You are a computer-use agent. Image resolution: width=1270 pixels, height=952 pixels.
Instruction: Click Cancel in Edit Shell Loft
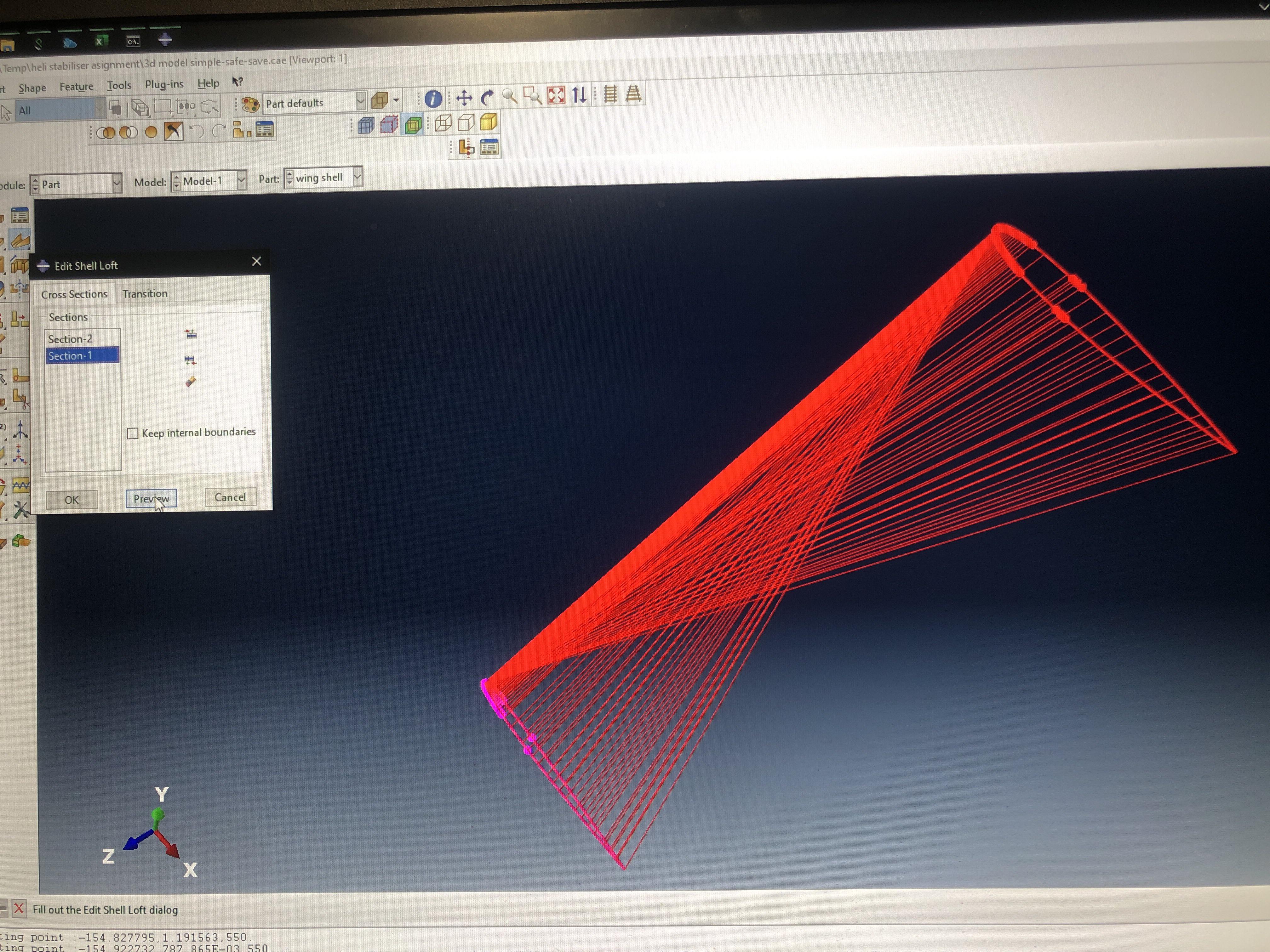[x=230, y=497]
